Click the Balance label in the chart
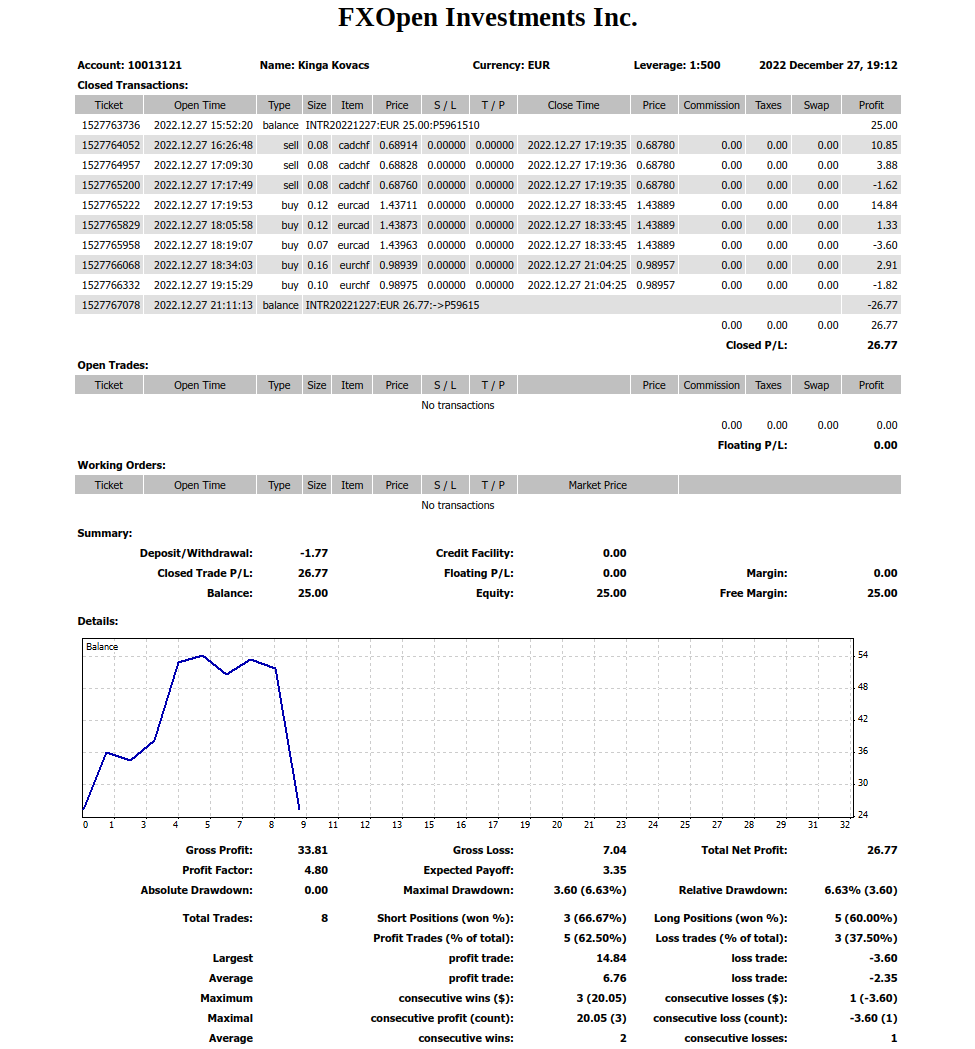Image resolution: width=975 pixels, height=1049 pixels. click(x=102, y=647)
